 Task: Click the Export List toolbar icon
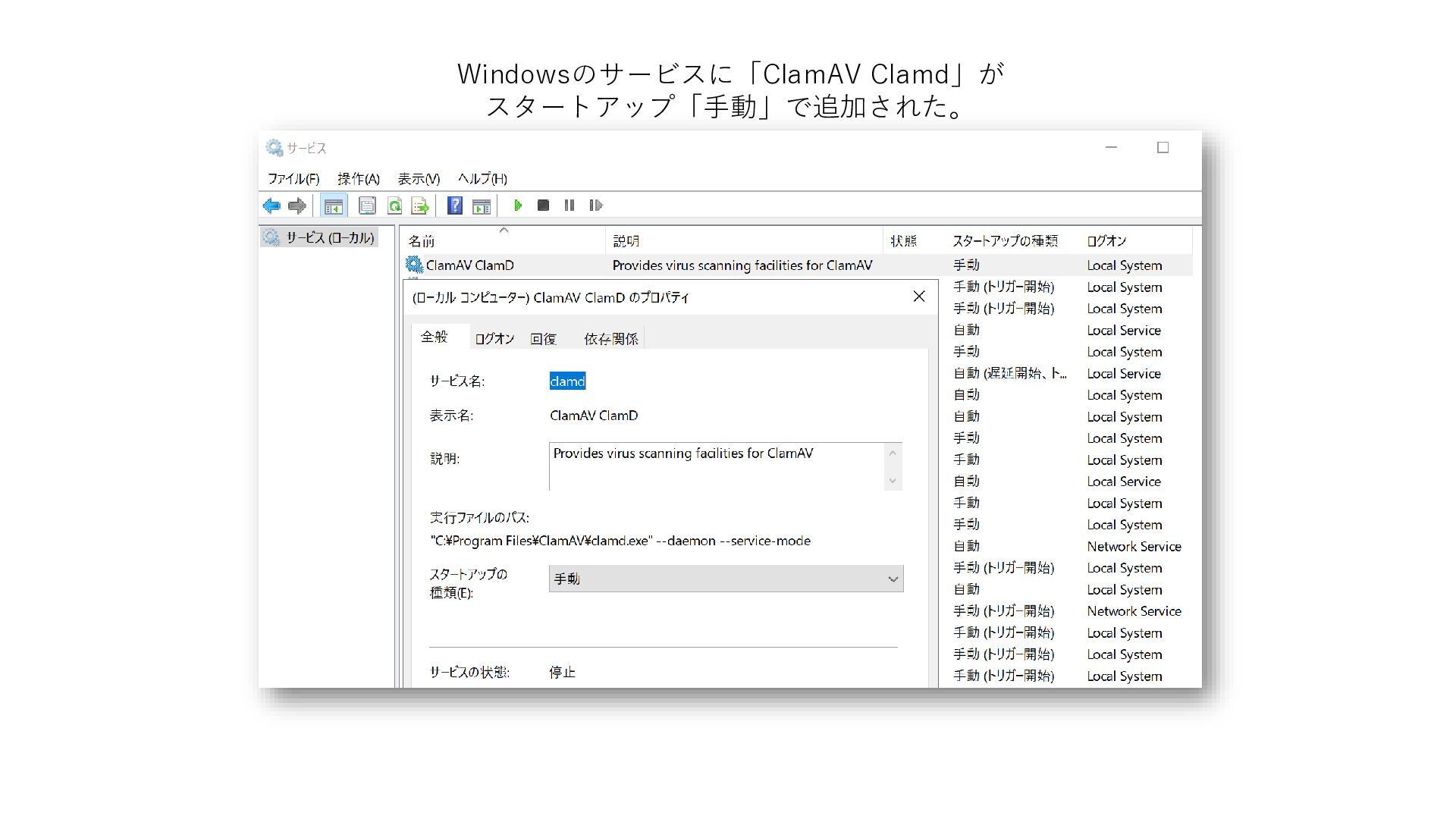(x=419, y=206)
